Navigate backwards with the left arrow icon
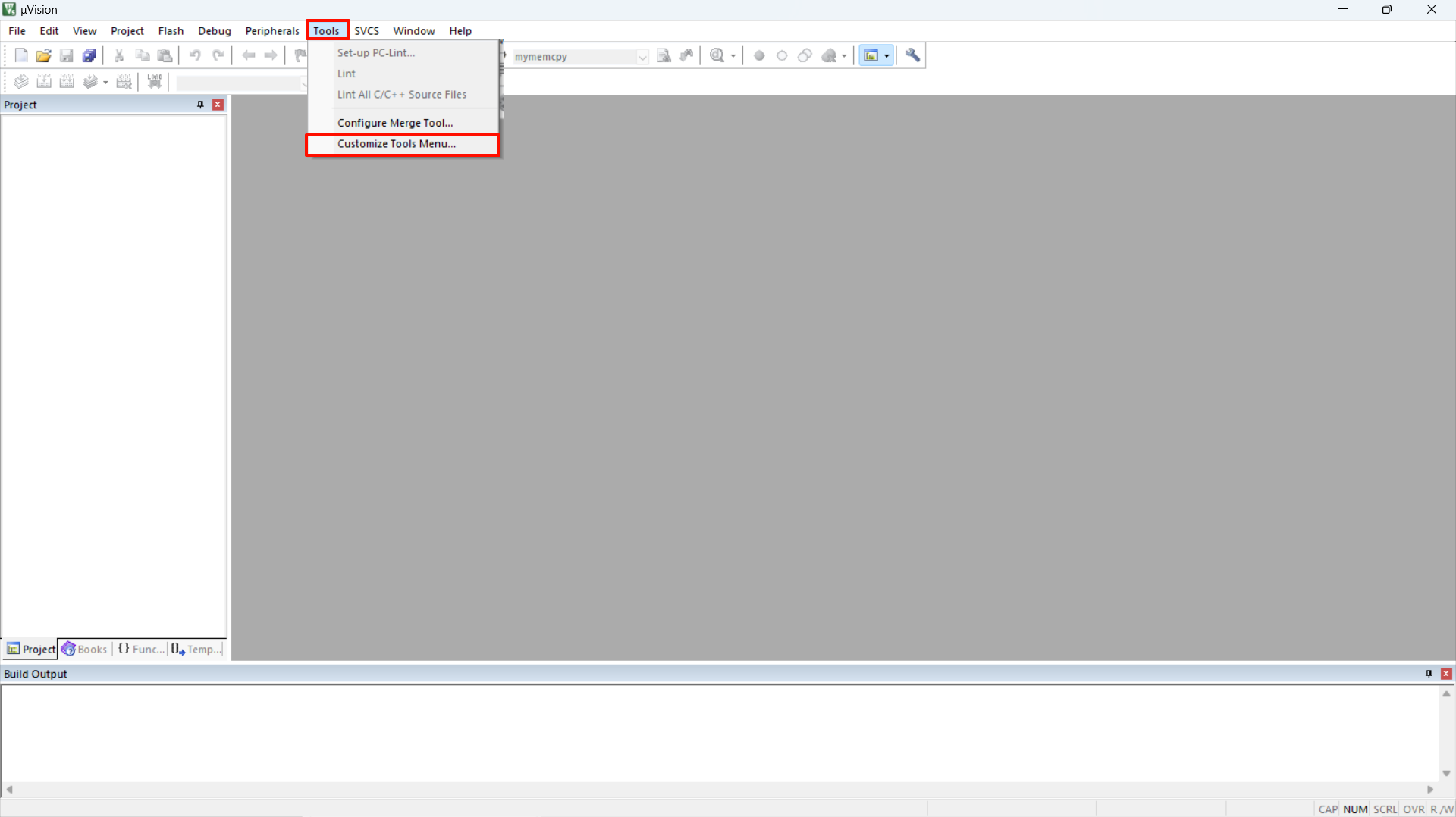Viewport: 1456px width, 817px height. [248, 55]
